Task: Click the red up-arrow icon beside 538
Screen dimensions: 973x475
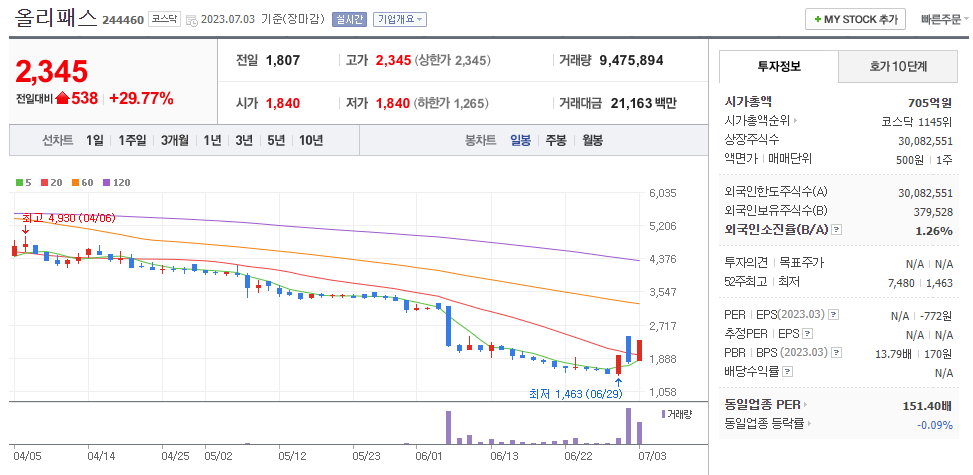Action: click(62, 97)
